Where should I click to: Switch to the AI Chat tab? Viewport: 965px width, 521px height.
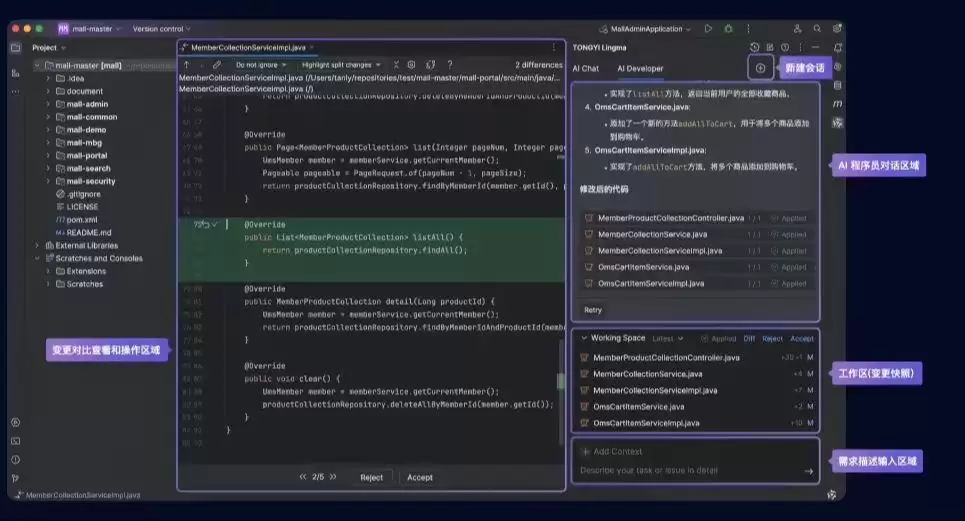585,68
